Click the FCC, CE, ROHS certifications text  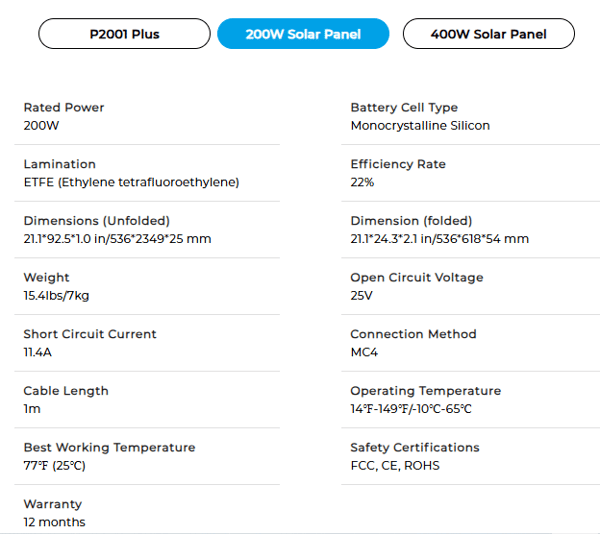pos(395,466)
